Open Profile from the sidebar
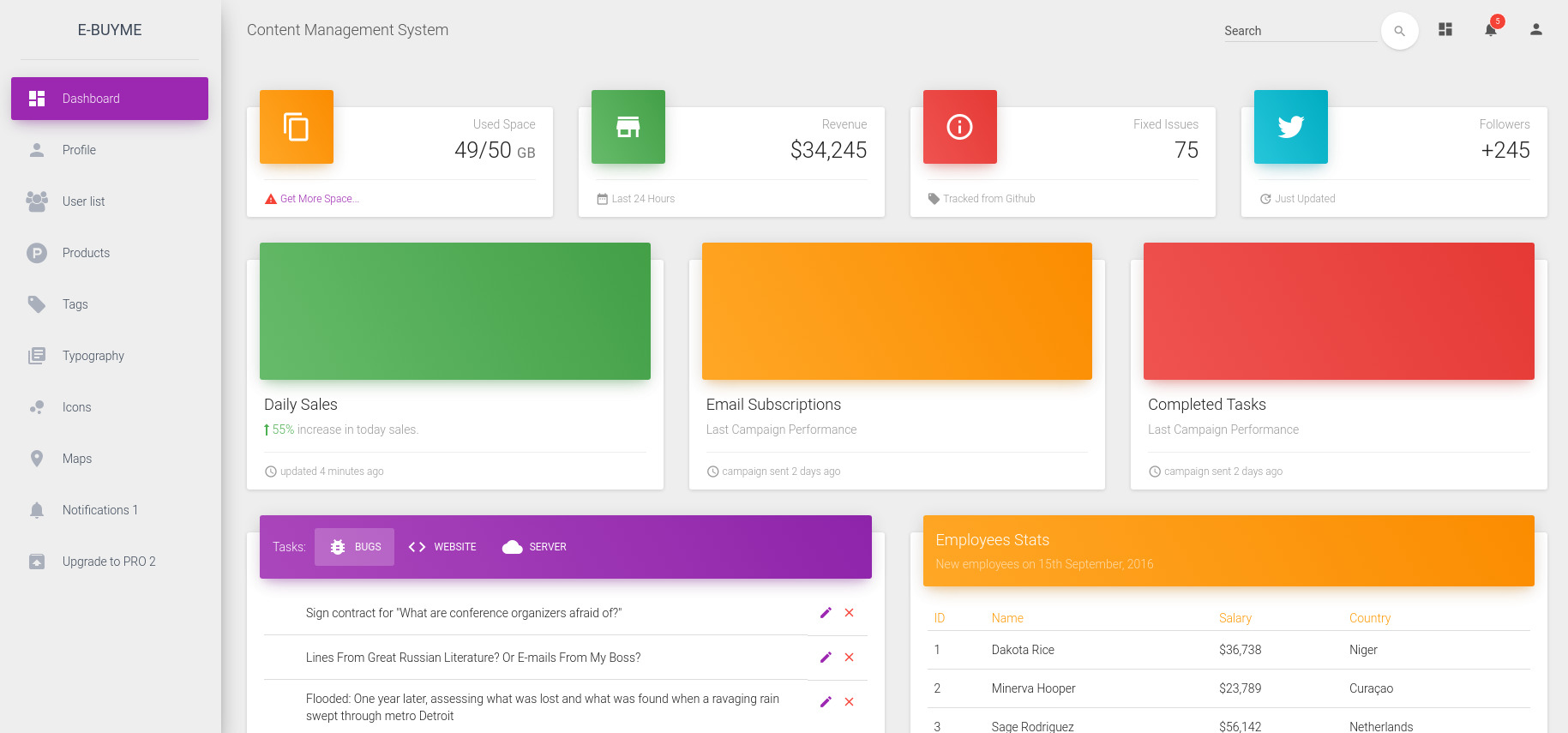Image resolution: width=1568 pixels, height=733 pixels. pyautogui.click(x=79, y=150)
